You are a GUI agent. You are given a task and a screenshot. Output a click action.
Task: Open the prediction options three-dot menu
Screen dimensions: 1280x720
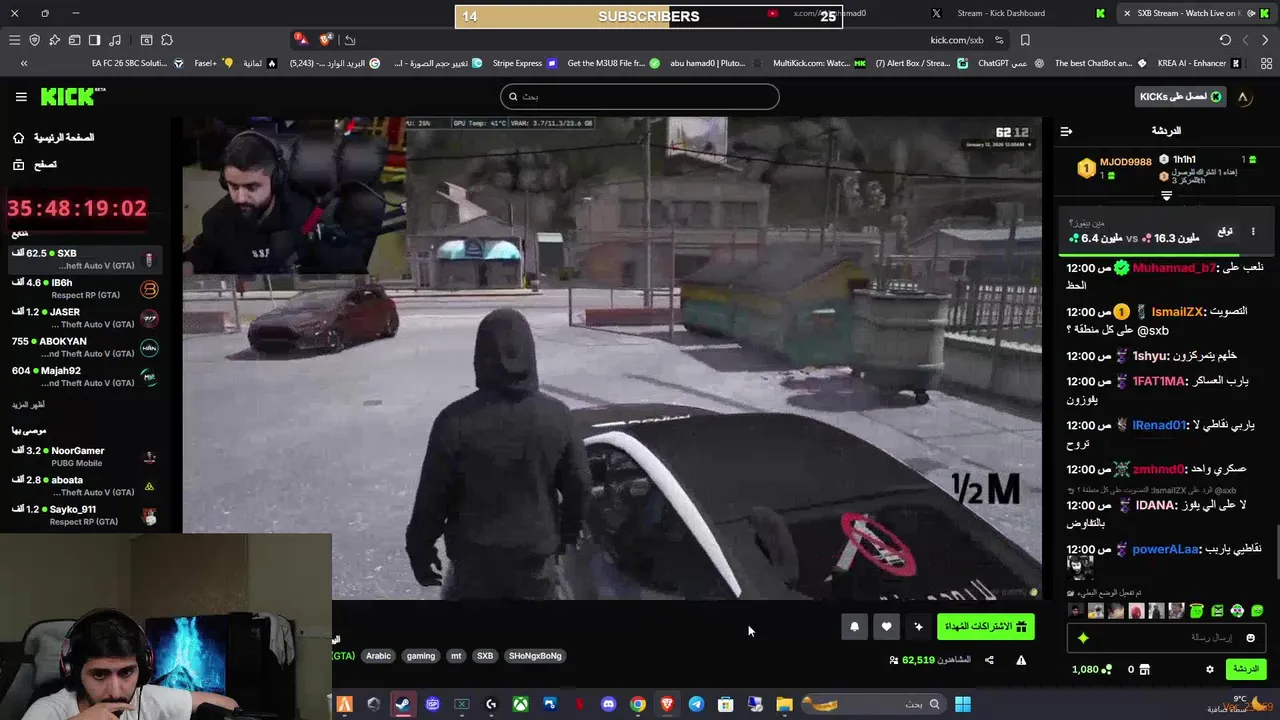tap(1253, 232)
